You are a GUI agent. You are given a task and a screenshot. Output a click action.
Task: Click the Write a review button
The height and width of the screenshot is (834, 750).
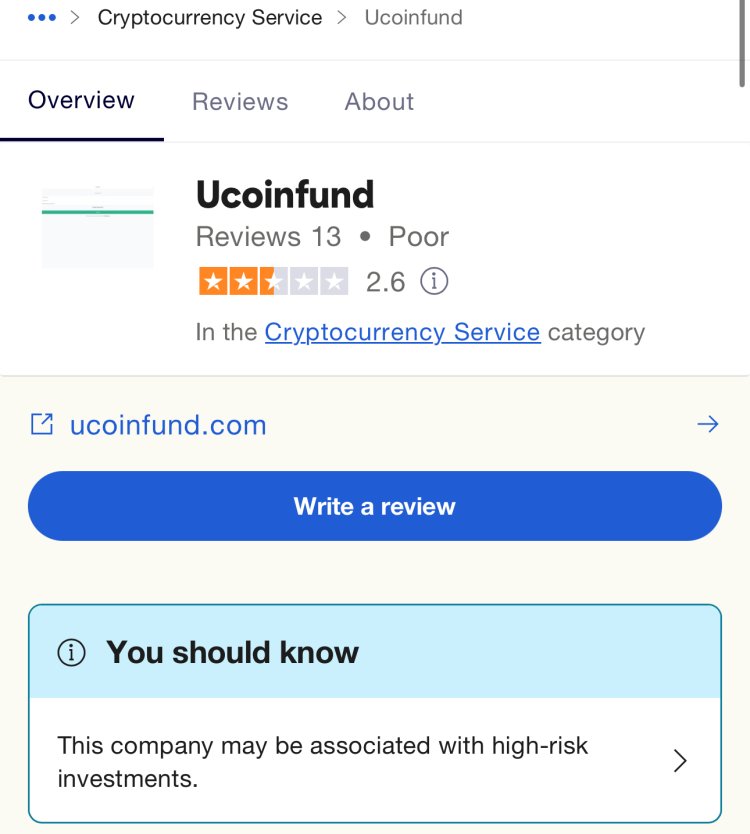(x=375, y=506)
